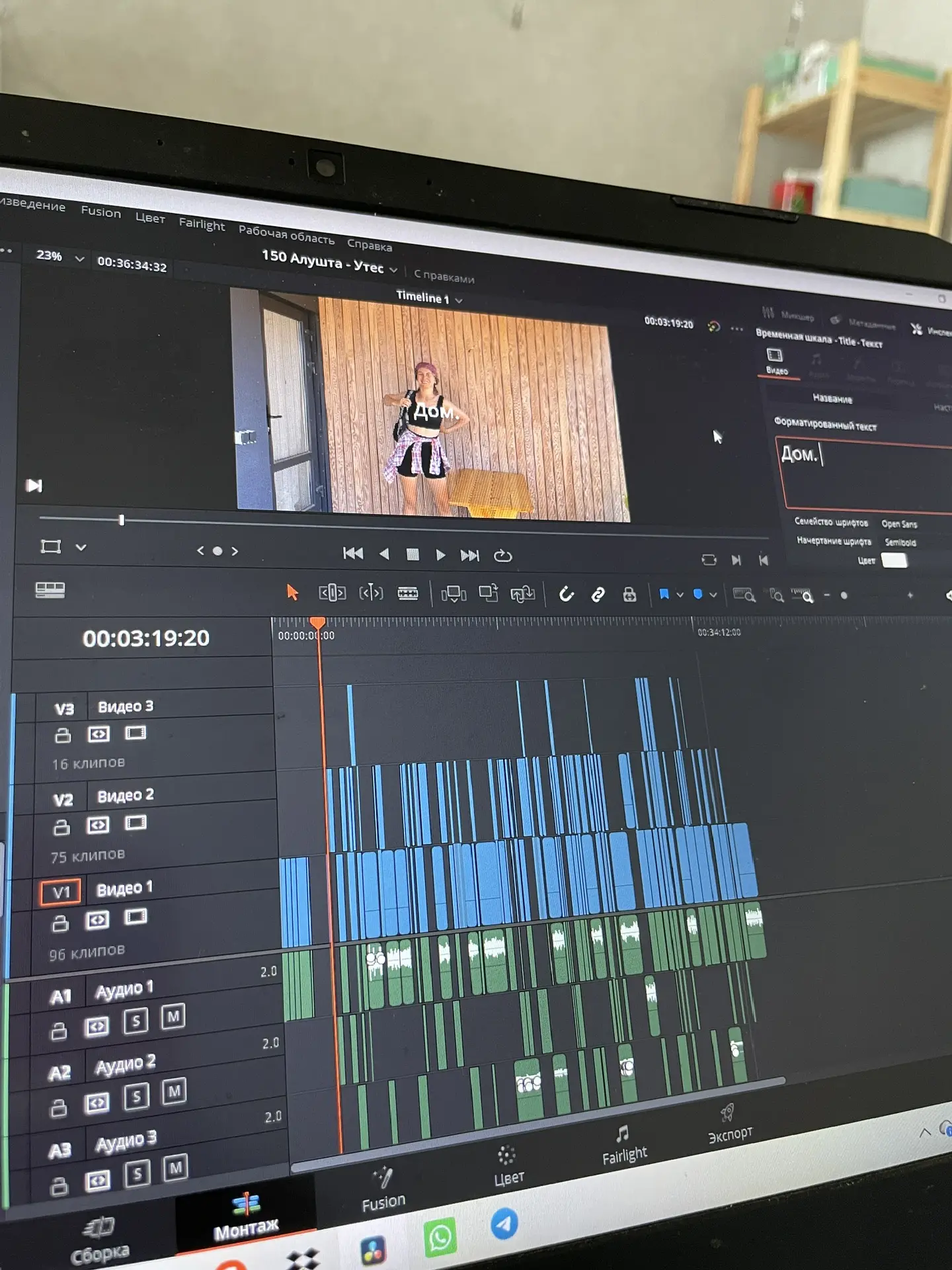The image size is (952, 1270).
Task: Click the white Цвет text color swatch
Action: [894, 561]
